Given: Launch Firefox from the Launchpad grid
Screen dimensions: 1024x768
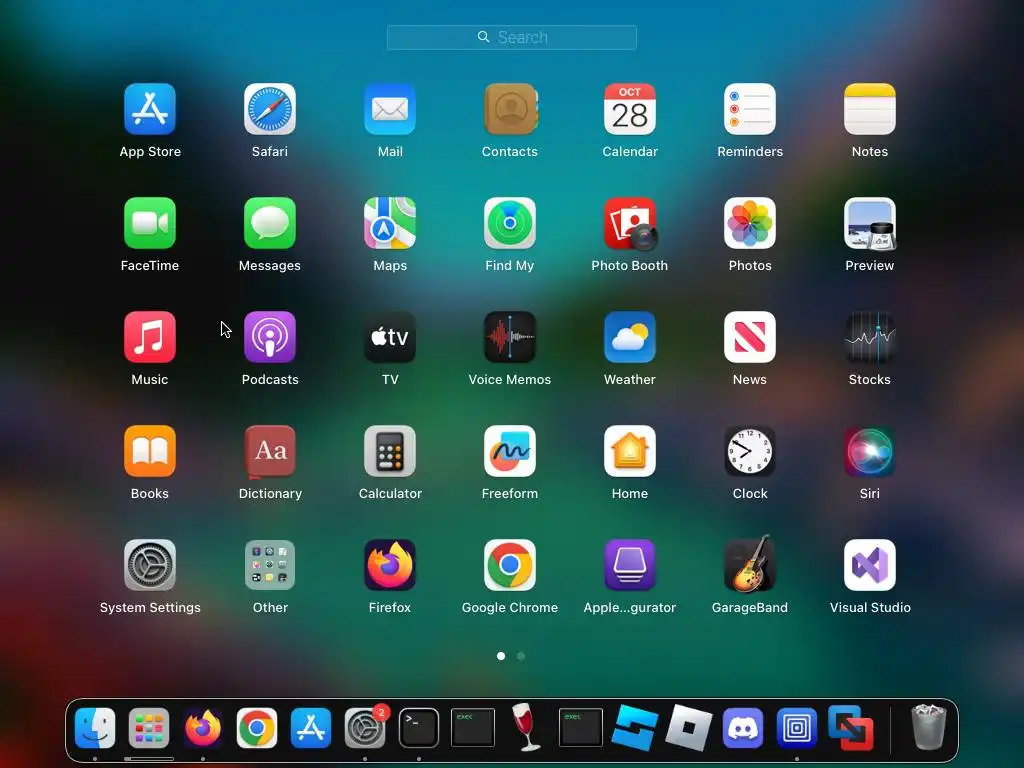Looking at the screenshot, I should point(390,565).
